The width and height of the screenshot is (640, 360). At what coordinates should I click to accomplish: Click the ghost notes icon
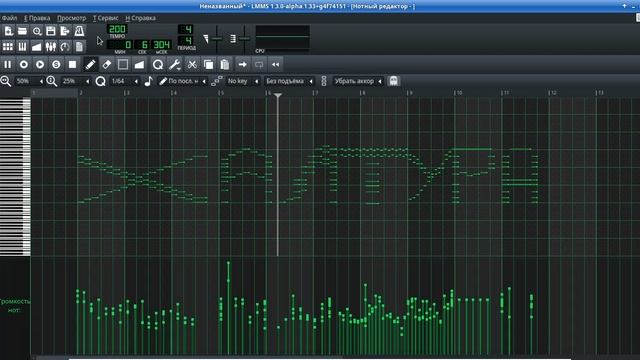[393, 81]
